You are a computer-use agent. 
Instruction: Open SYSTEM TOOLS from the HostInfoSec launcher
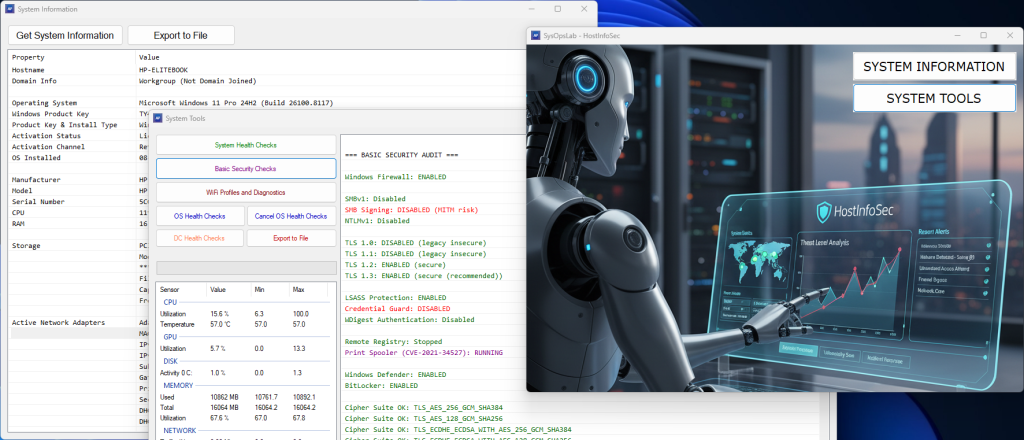(933, 99)
